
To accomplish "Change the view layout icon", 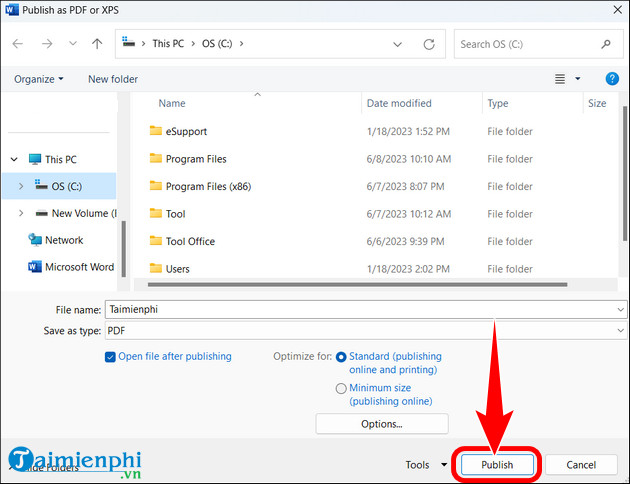I will coord(560,79).
